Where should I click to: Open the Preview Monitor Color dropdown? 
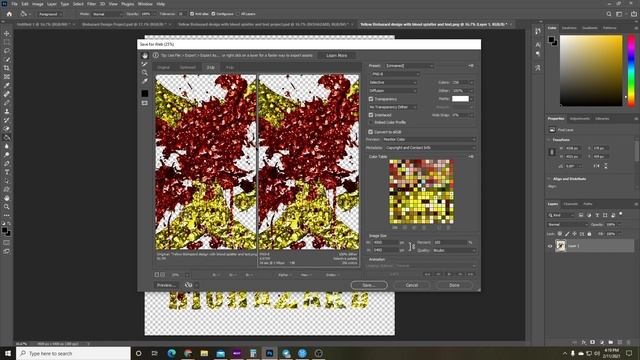(x=429, y=140)
